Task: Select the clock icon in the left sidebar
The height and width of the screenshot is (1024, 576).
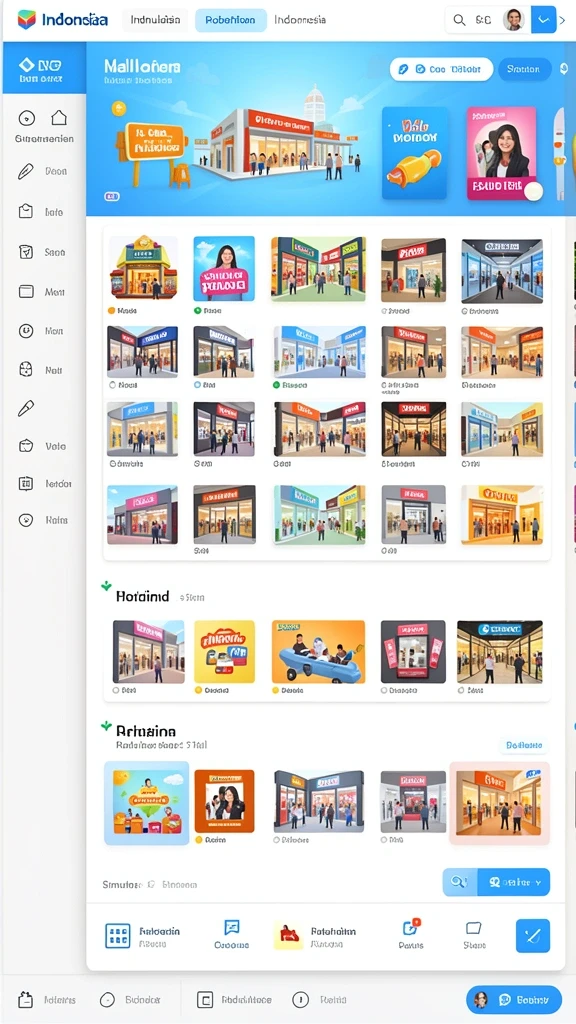Action: [25, 331]
